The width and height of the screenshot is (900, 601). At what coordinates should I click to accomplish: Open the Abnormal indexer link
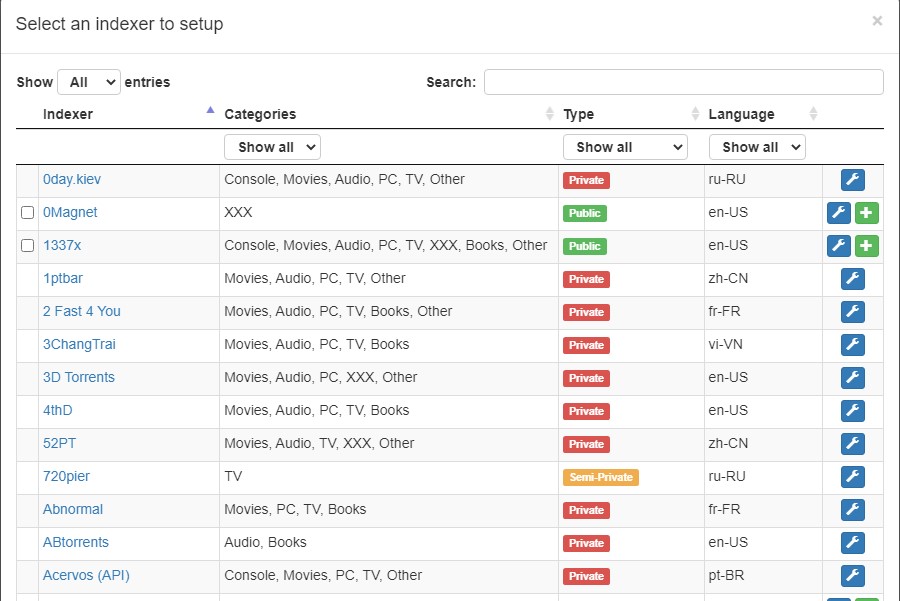tap(73, 509)
